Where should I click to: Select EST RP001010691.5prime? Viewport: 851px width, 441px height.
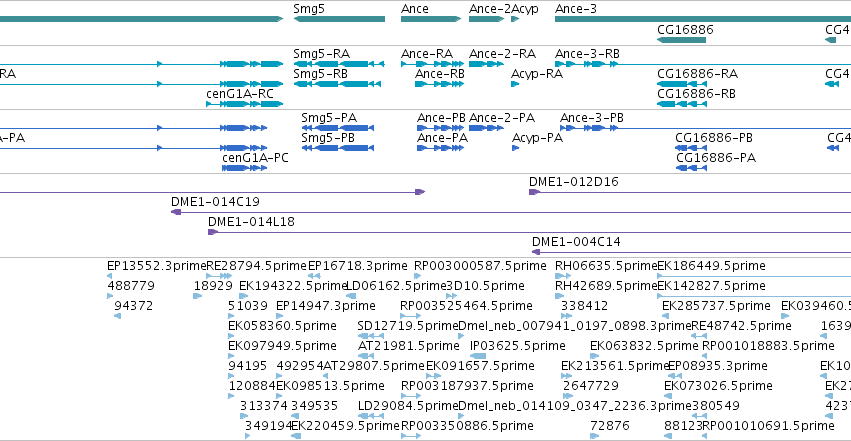click(768, 426)
